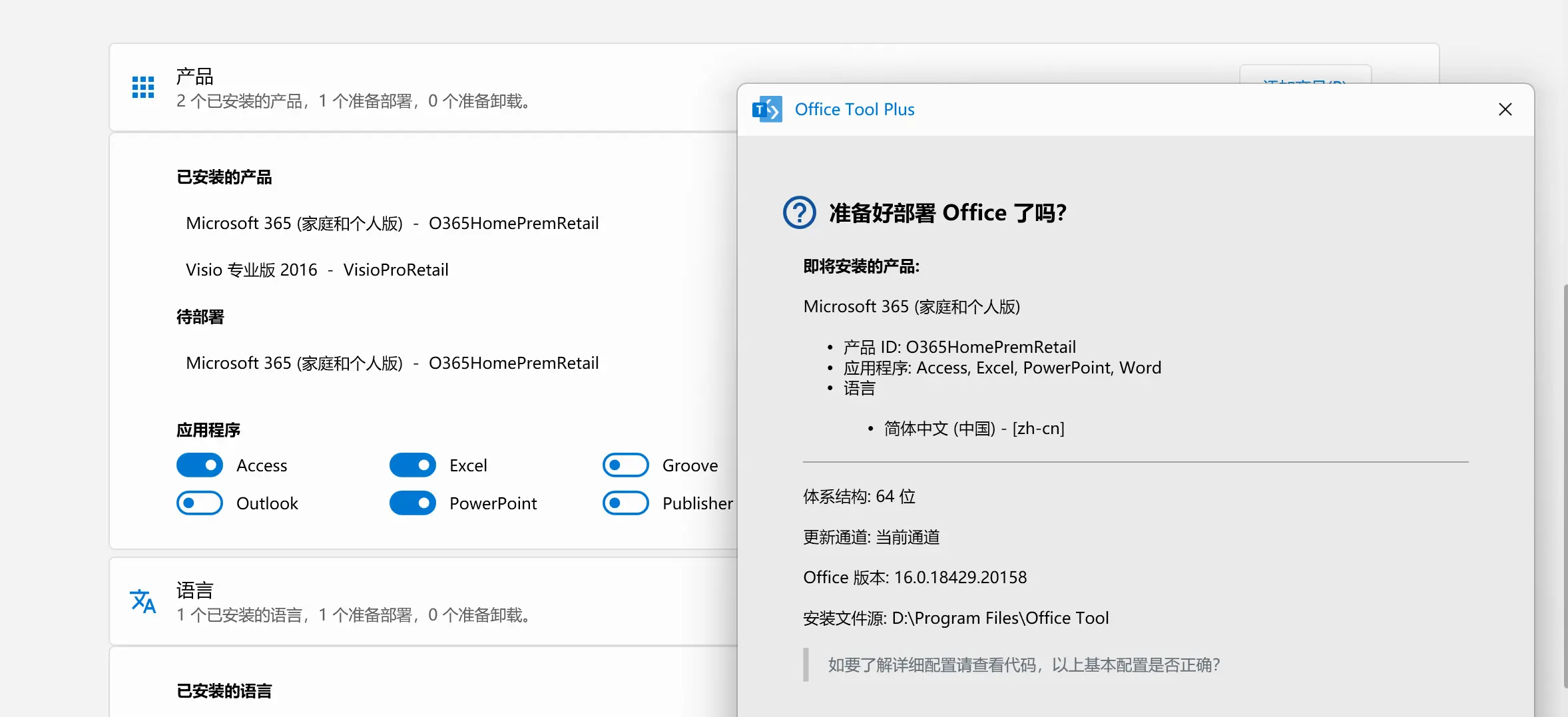
Task: Disable the PowerPoint toggle switch
Action: pos(413,503)
